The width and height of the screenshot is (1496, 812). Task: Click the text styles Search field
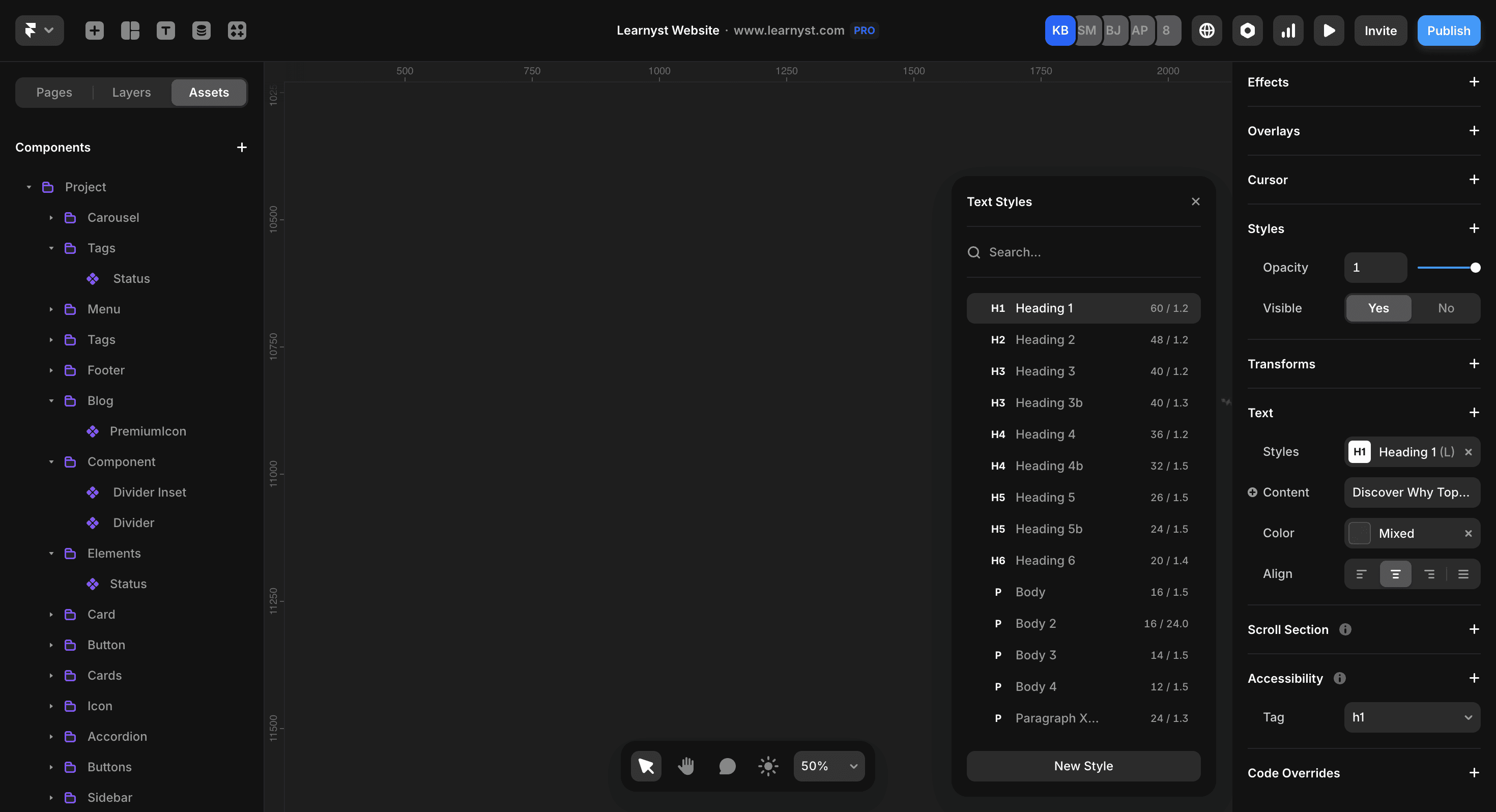point(1083,252)
